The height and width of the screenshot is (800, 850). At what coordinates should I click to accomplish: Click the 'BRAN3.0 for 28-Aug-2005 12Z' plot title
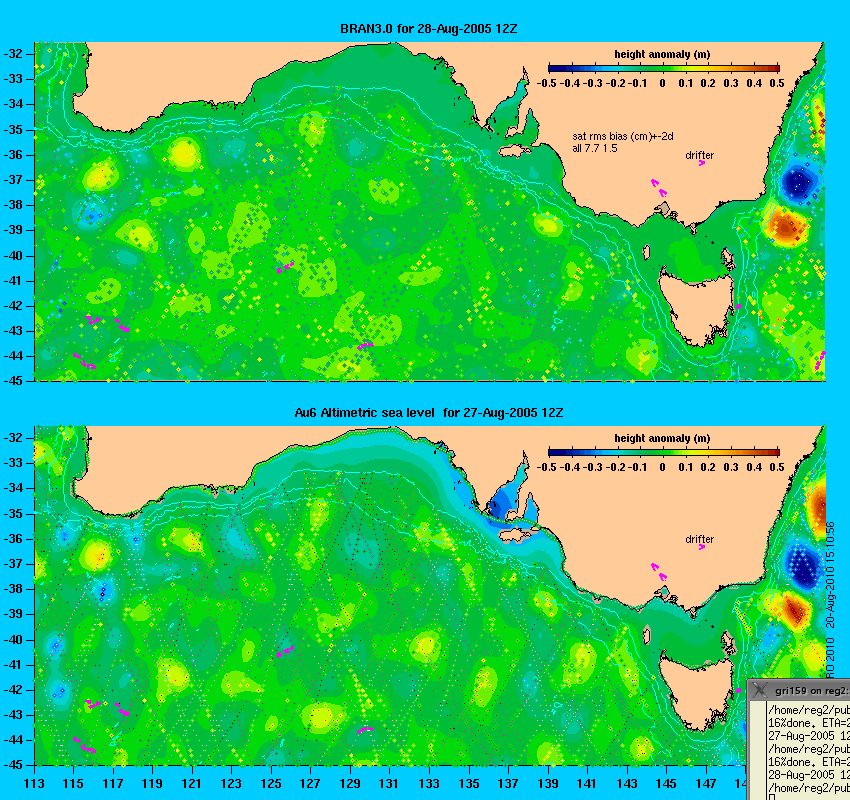(428, 29)
